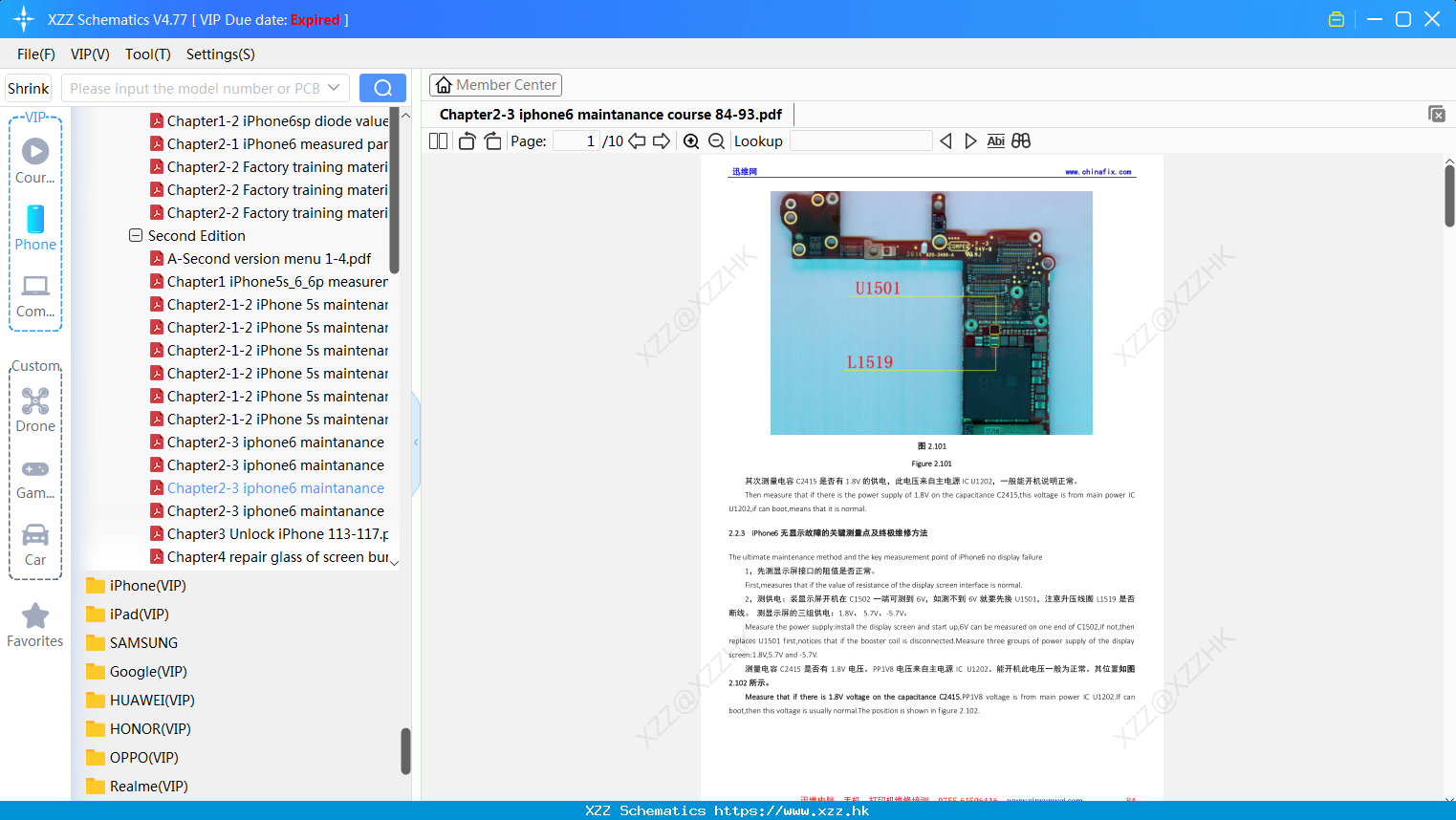This screenshot has width=1456, height=820.
Task: Zoom in on the PDF
Action: [x=691, y=140]
